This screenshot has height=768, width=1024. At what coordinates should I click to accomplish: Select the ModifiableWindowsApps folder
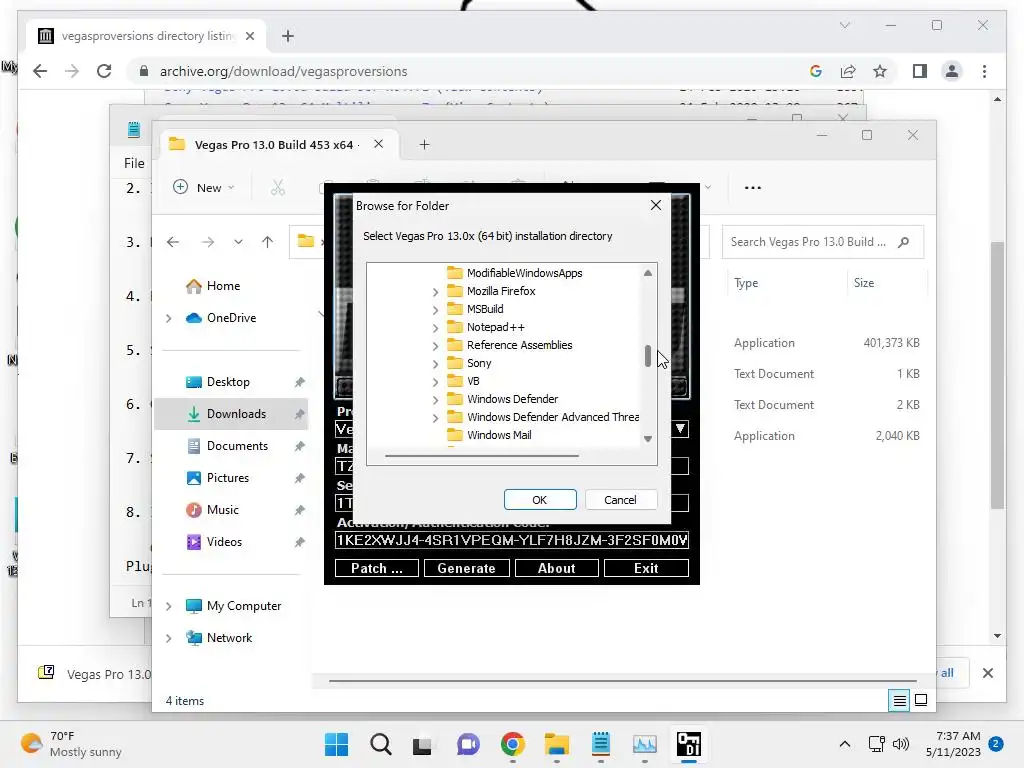(524, 273)
